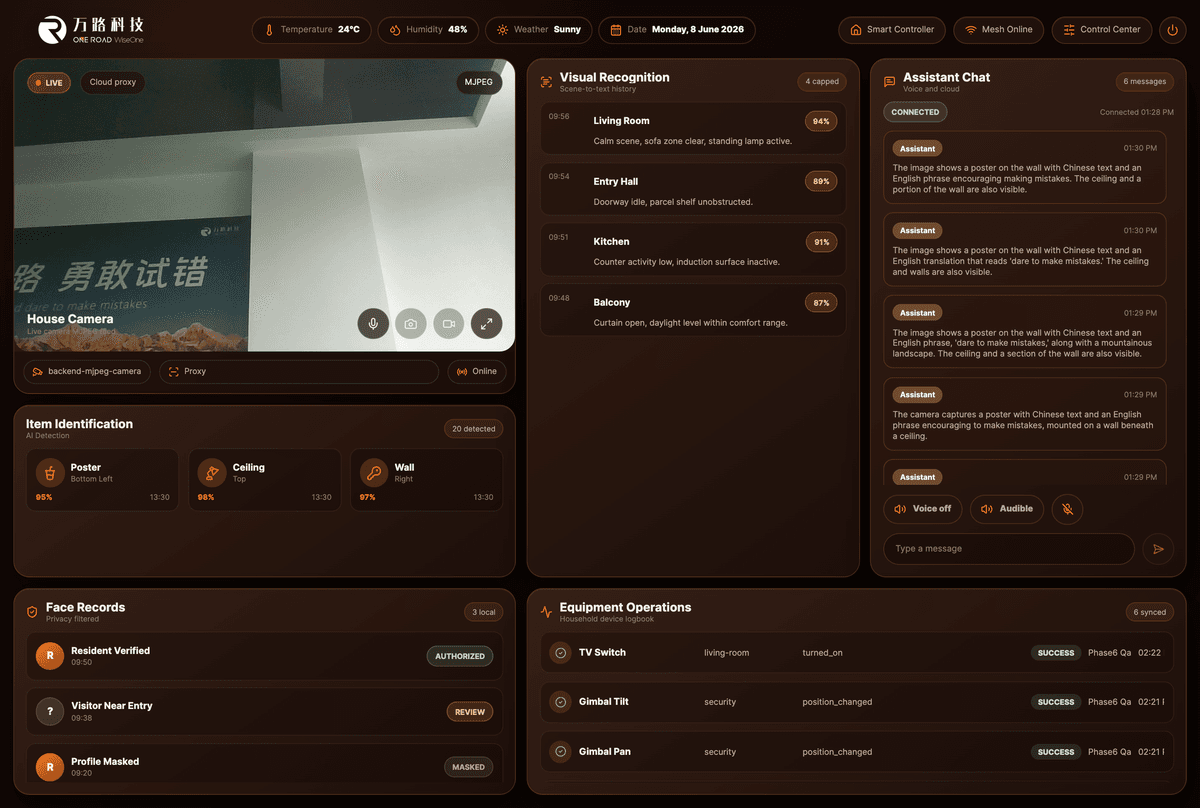Click the Type a message field
1200x808 pixels.
pyautogui.click(x=1009, y=549)
